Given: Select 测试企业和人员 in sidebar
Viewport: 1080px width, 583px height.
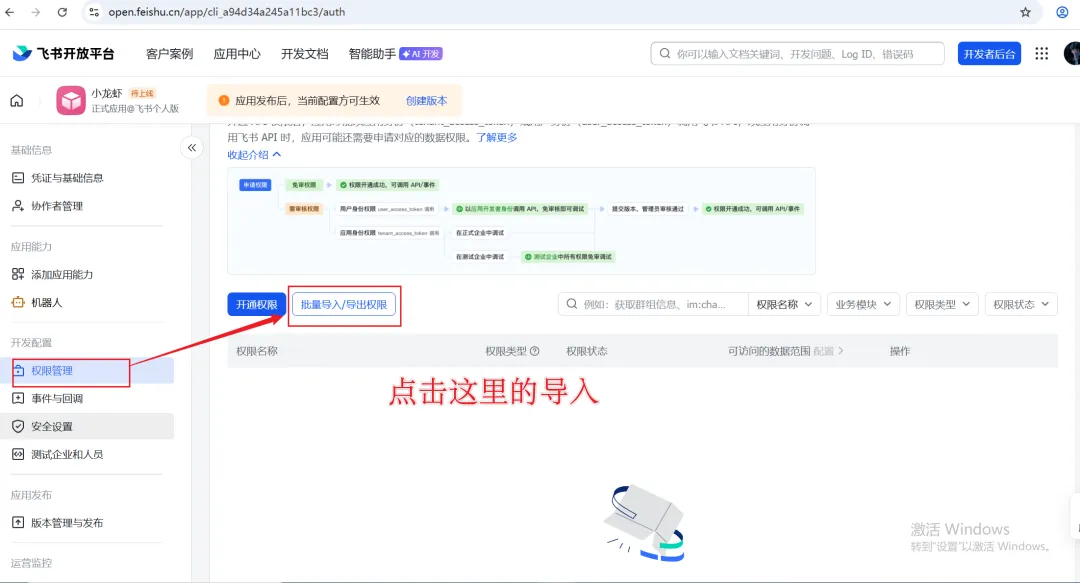Looking at the screenshot, I should coord(67,454).
